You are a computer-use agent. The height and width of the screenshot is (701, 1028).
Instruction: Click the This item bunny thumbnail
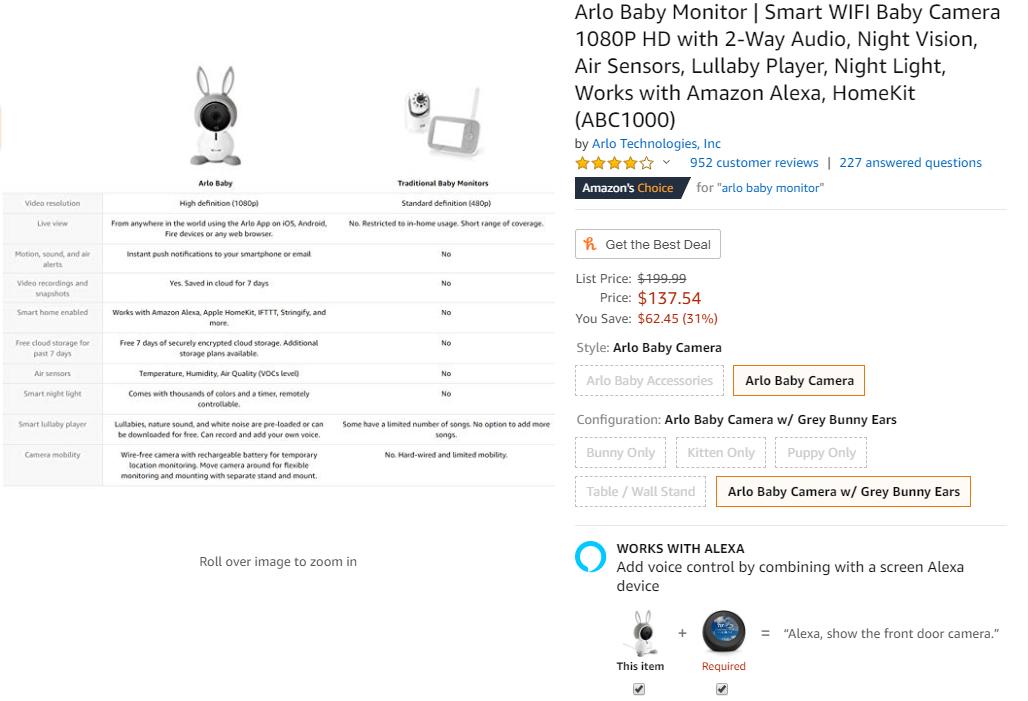[x=642, y=633]
